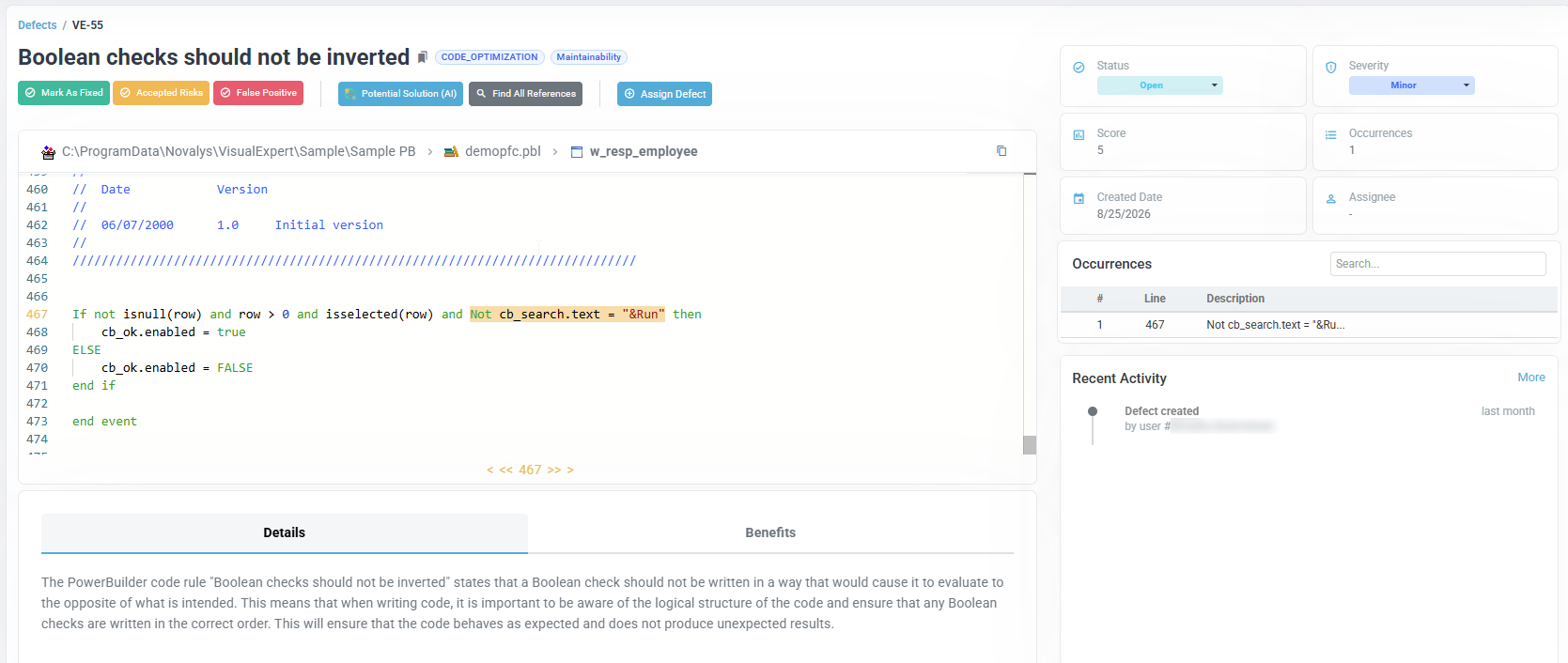Click the w_resp_employee window icon

[x=577, y=152]
